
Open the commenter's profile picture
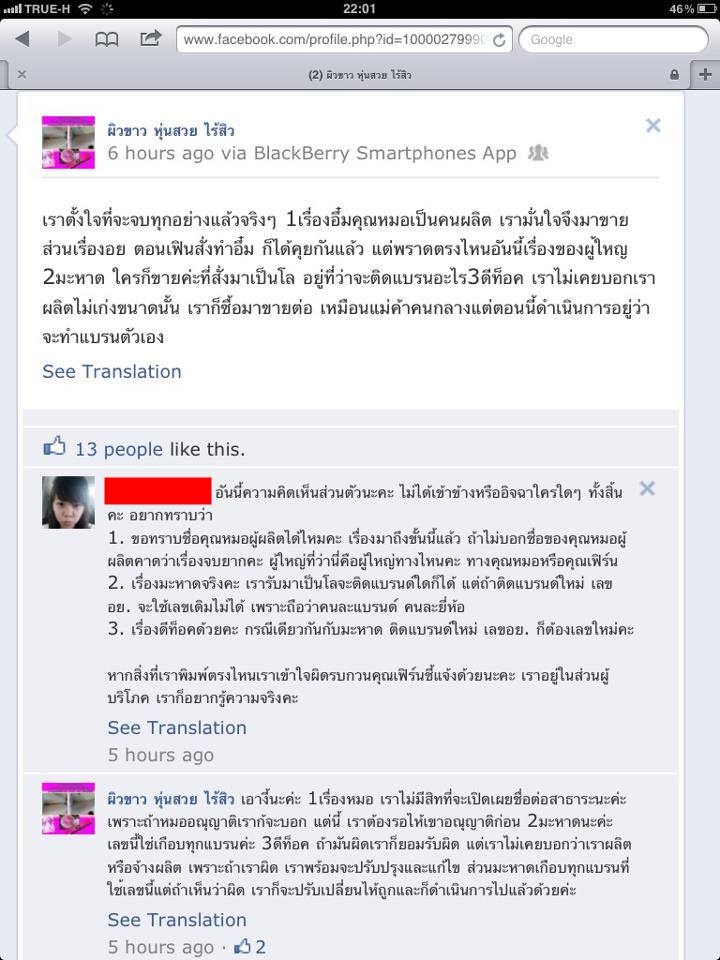[x=69, y=502]
